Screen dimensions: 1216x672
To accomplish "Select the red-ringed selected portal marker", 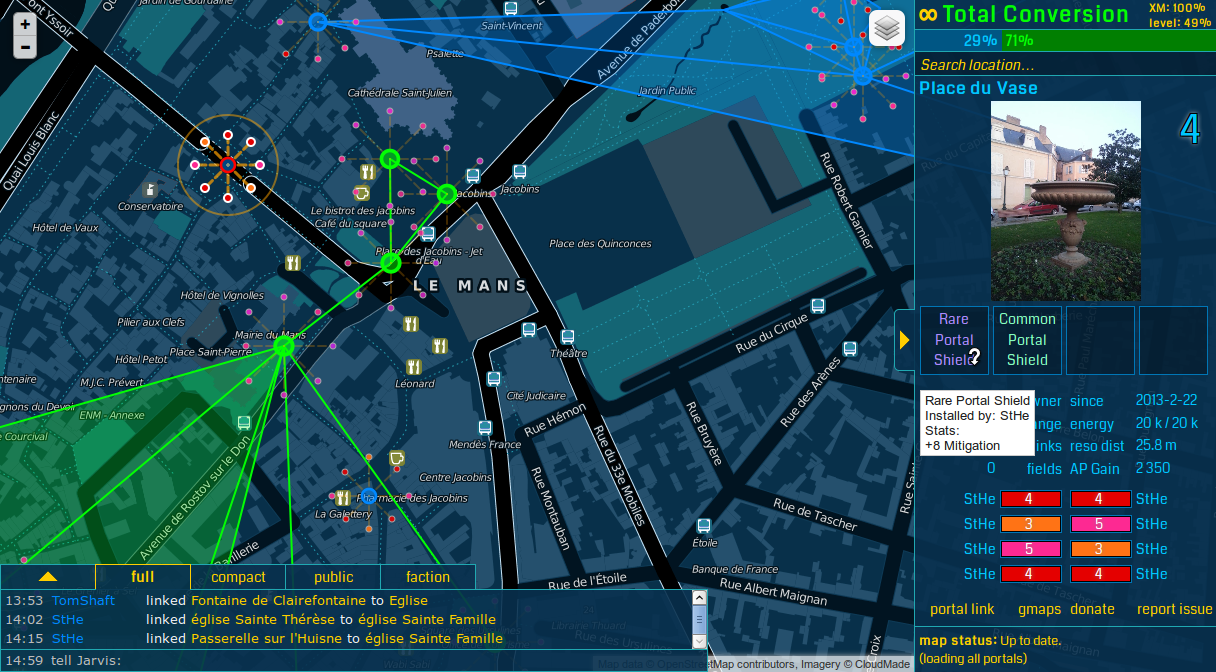I will pos(227,165).
